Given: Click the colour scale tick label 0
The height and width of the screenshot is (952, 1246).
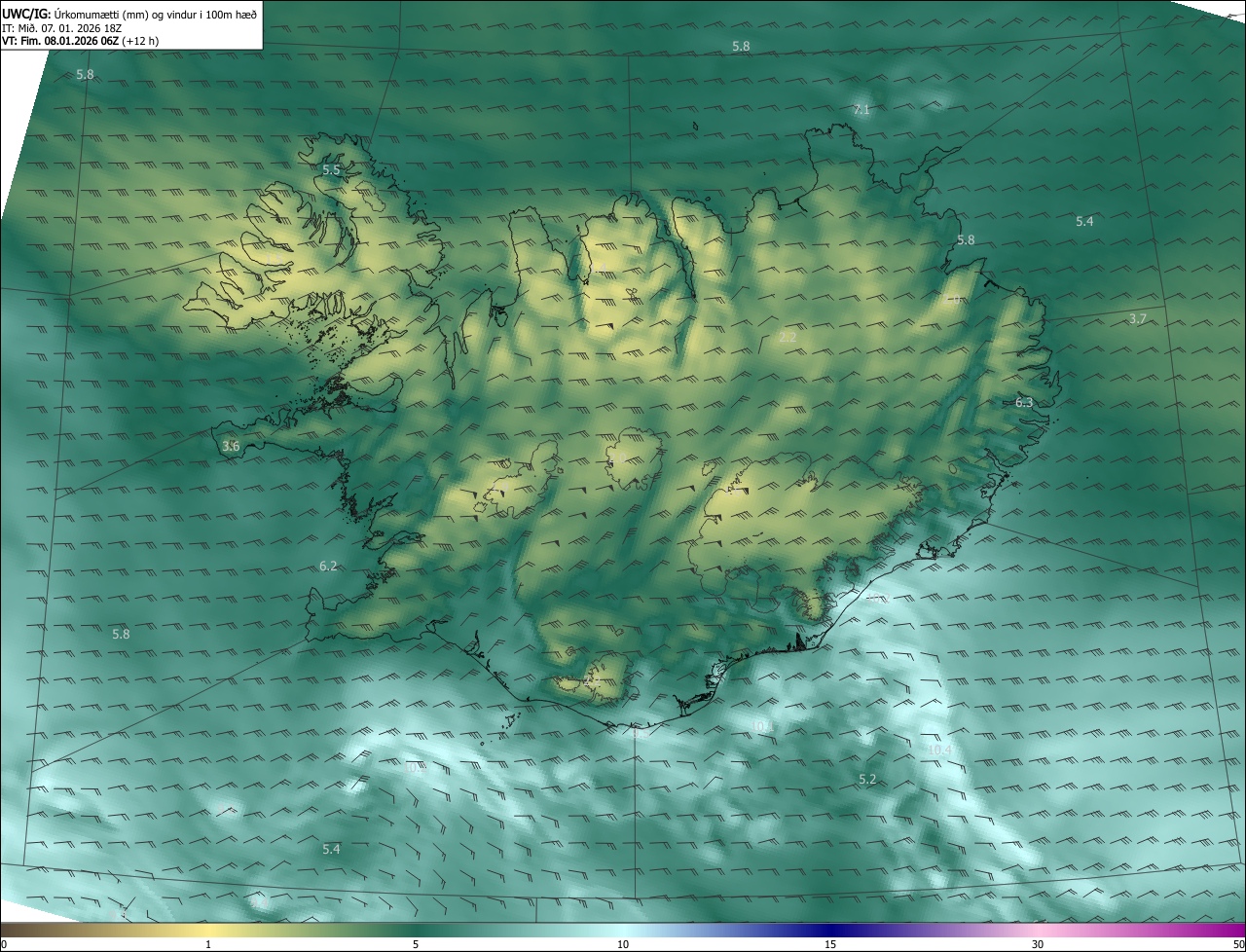Looking at the screenshot, I should pos(4,944).
